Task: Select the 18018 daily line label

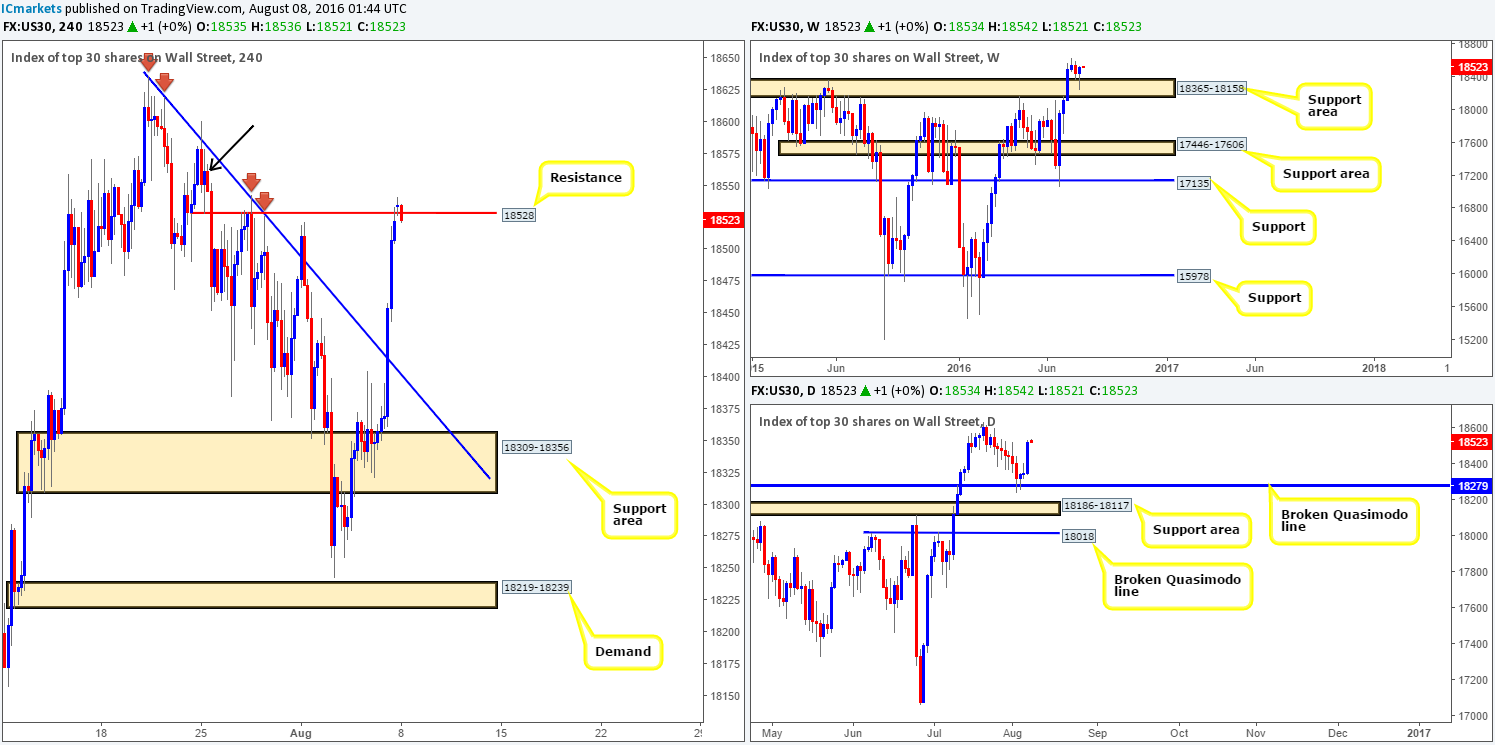Action: pos(1078,537)
